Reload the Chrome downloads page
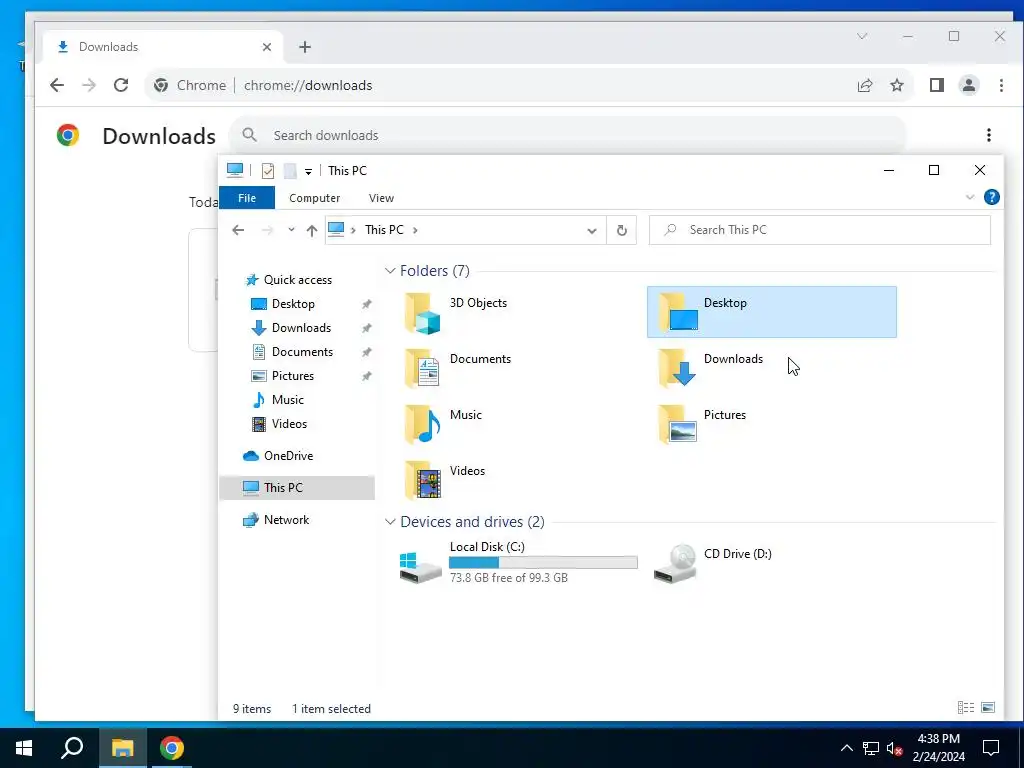Screen dimensions: 1024x768 tap(121, 85)
